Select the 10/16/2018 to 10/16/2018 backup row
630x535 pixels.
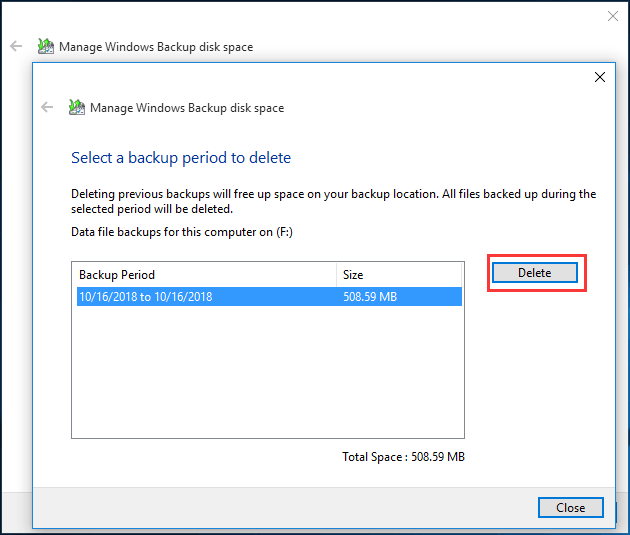(269, 296)
